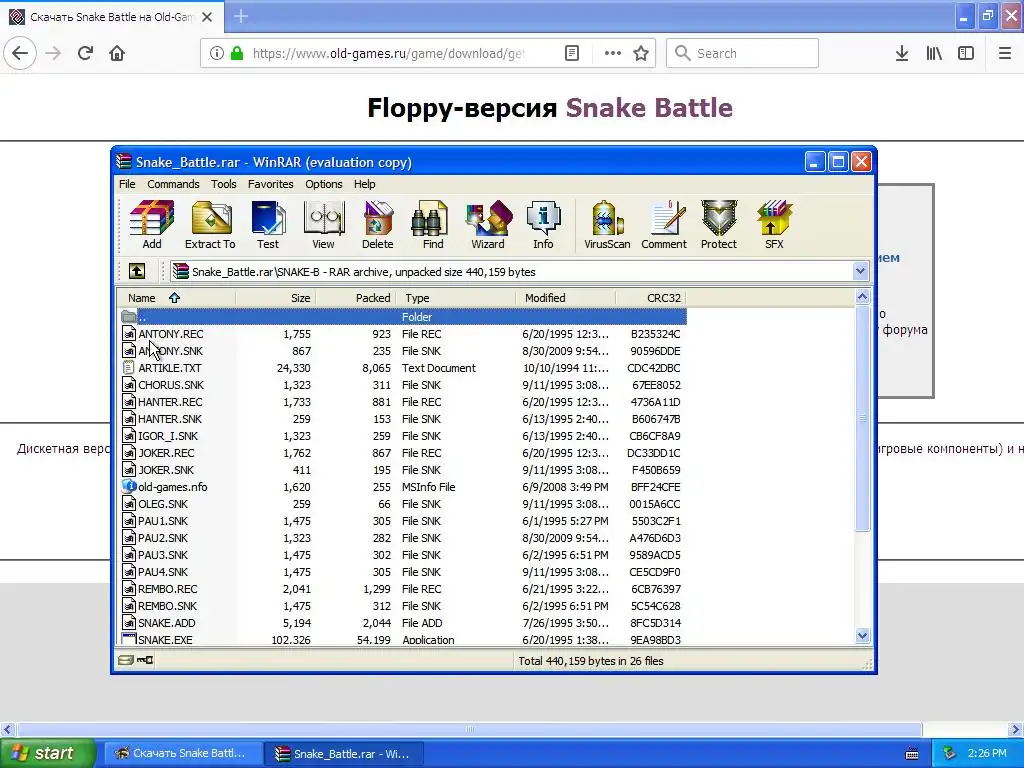
Task: Select the REMBO.REC file
Action: [x=403, y=588]
